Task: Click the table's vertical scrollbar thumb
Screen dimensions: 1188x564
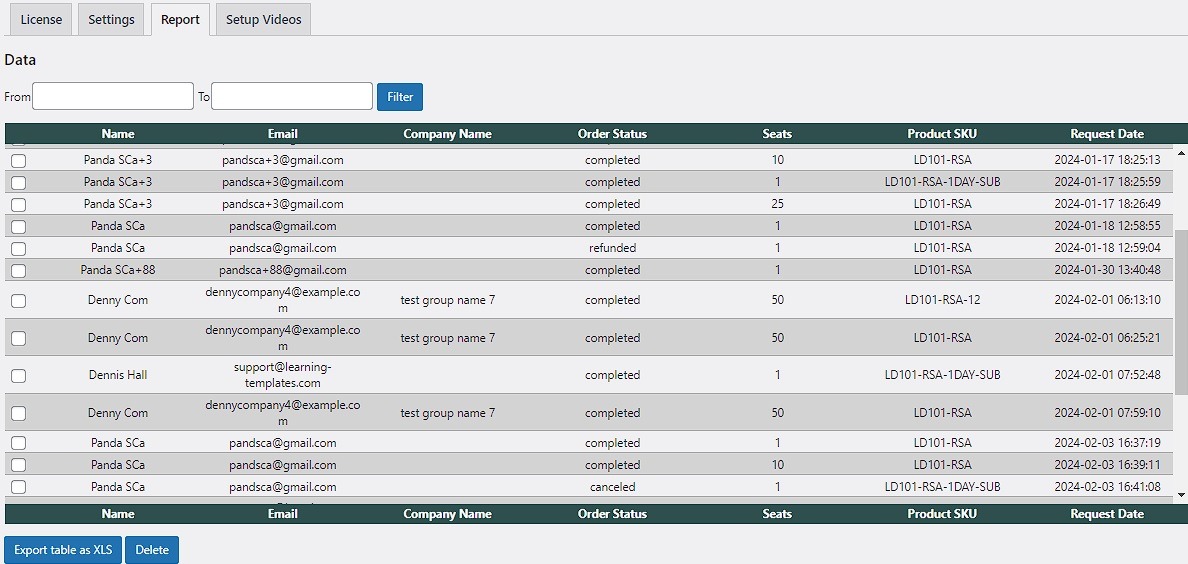Action: [1181, 310]
